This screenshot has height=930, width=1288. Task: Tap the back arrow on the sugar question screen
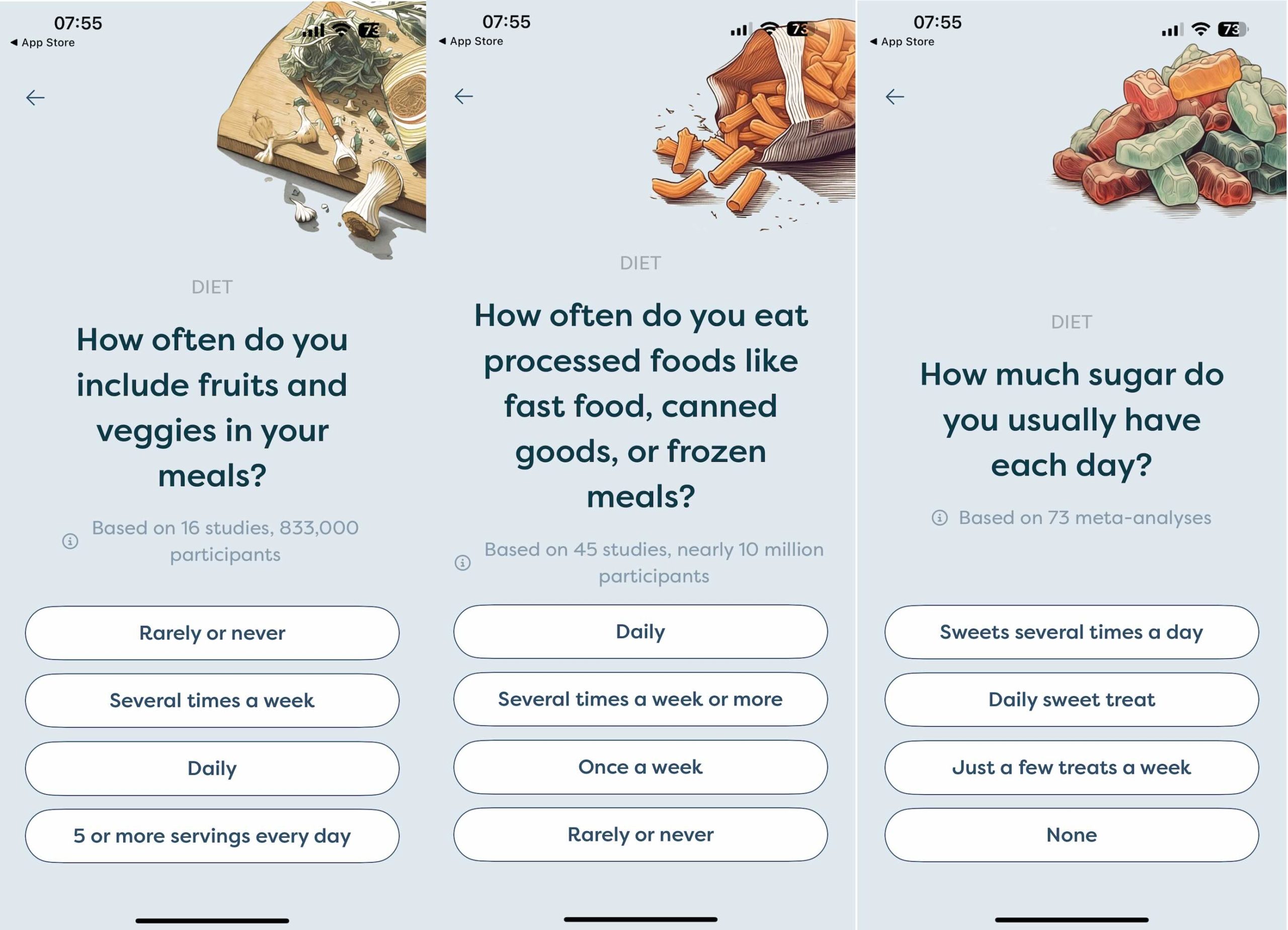coord(895,97)
